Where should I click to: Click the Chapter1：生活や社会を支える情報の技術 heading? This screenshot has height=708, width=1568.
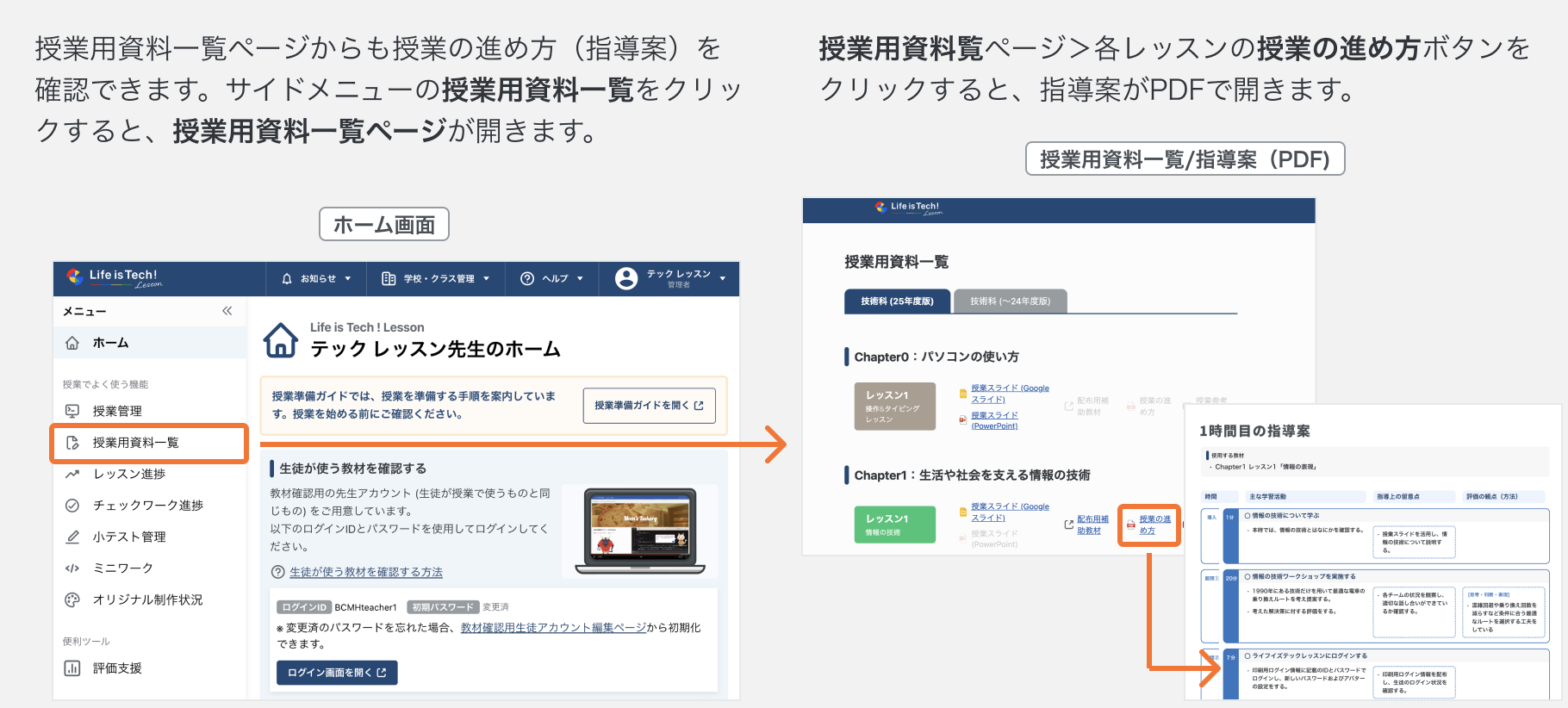972,475
